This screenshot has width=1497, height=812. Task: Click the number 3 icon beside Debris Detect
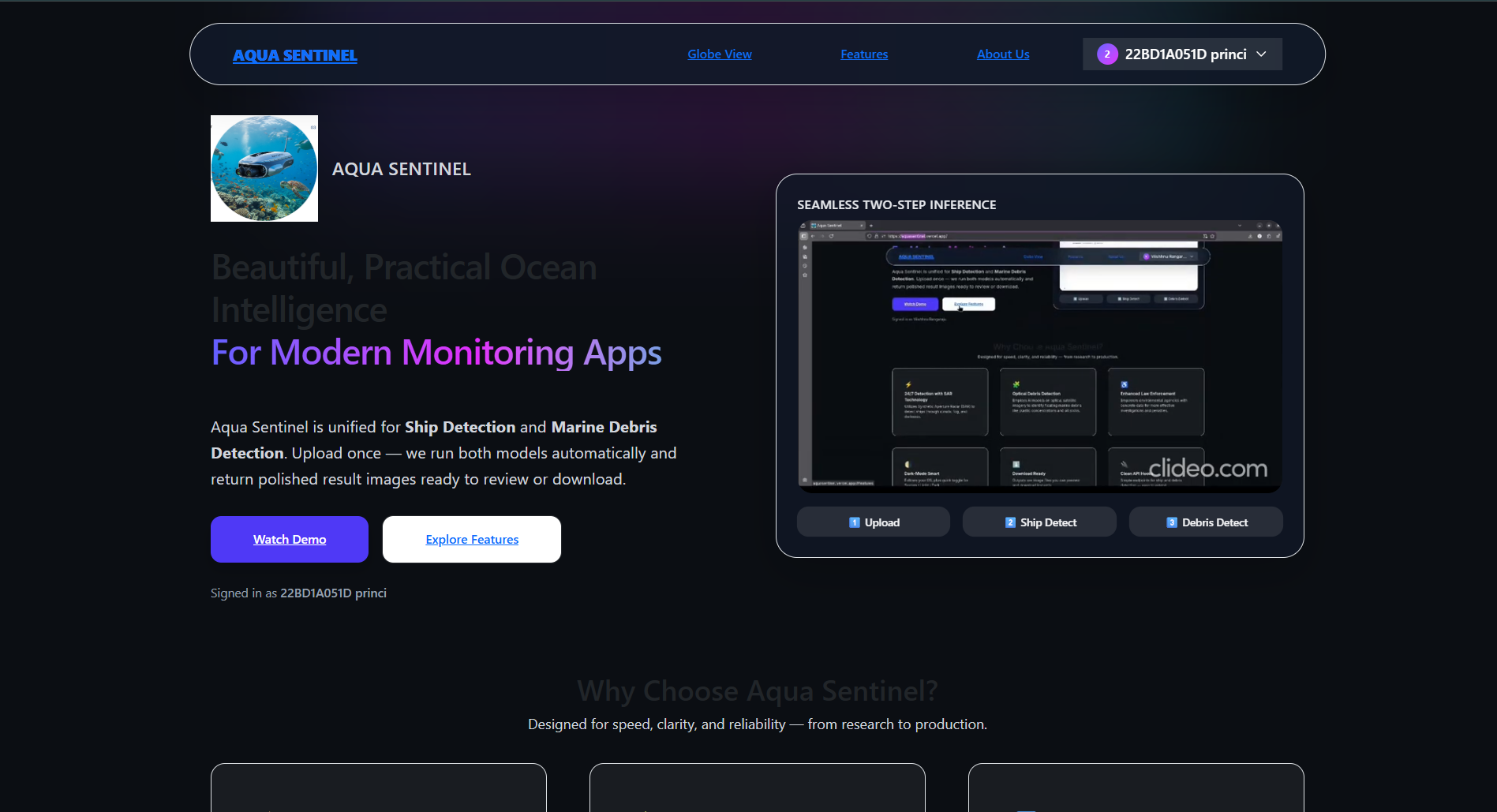coord(1172,522)
